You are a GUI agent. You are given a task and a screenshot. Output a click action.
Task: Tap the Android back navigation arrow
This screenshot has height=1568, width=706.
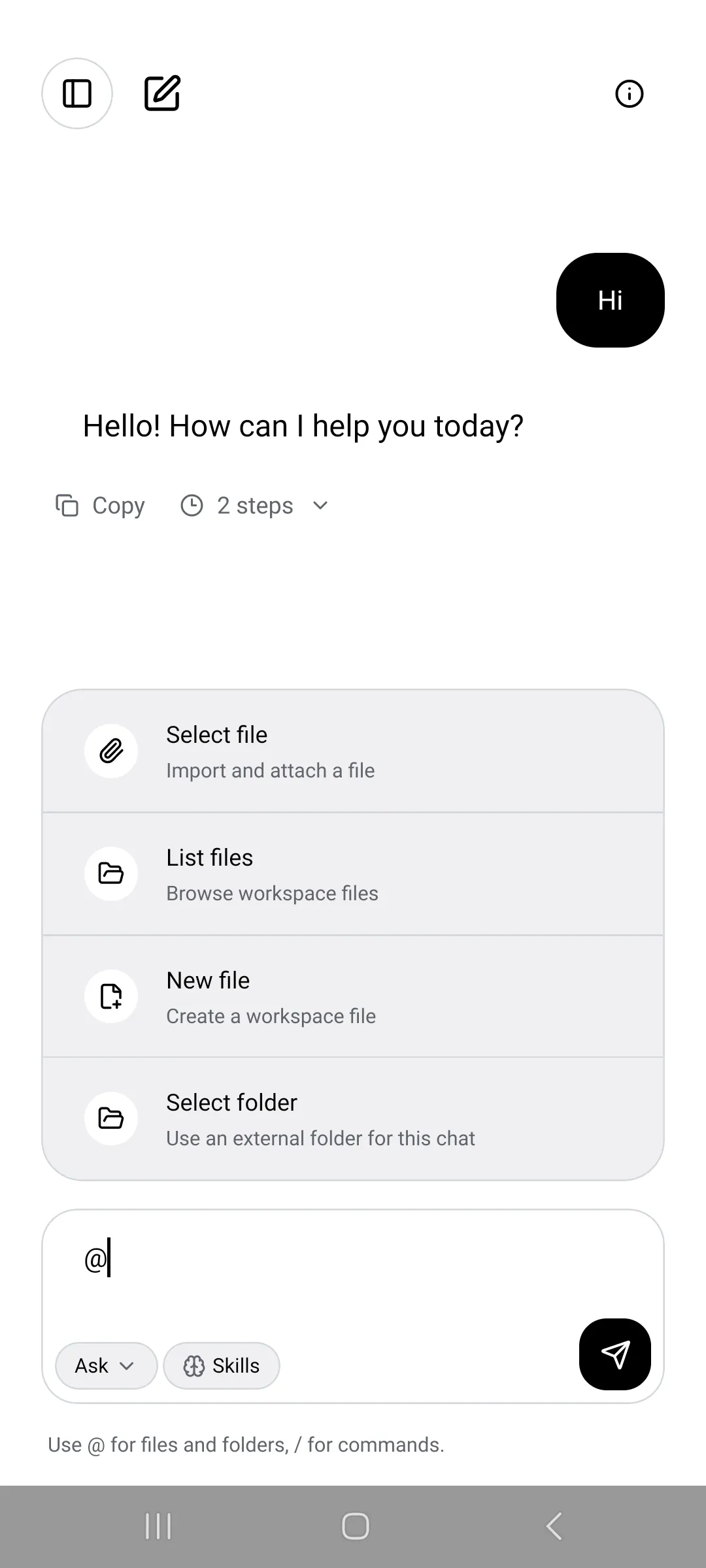point(554,1527)
